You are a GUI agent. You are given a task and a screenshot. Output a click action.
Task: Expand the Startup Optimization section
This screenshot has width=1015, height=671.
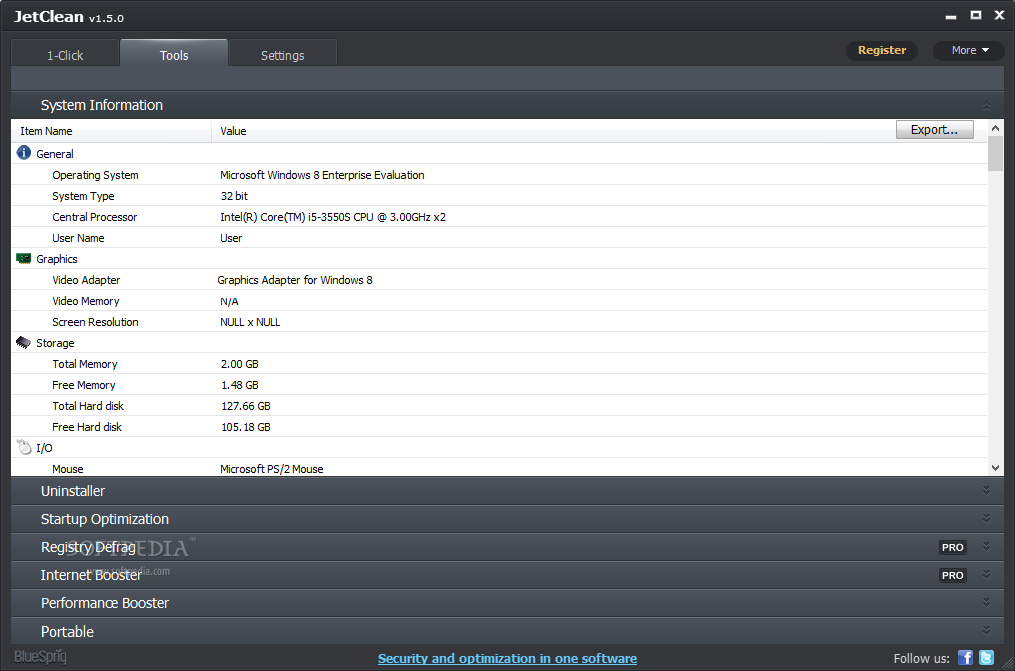click(986, 518)
